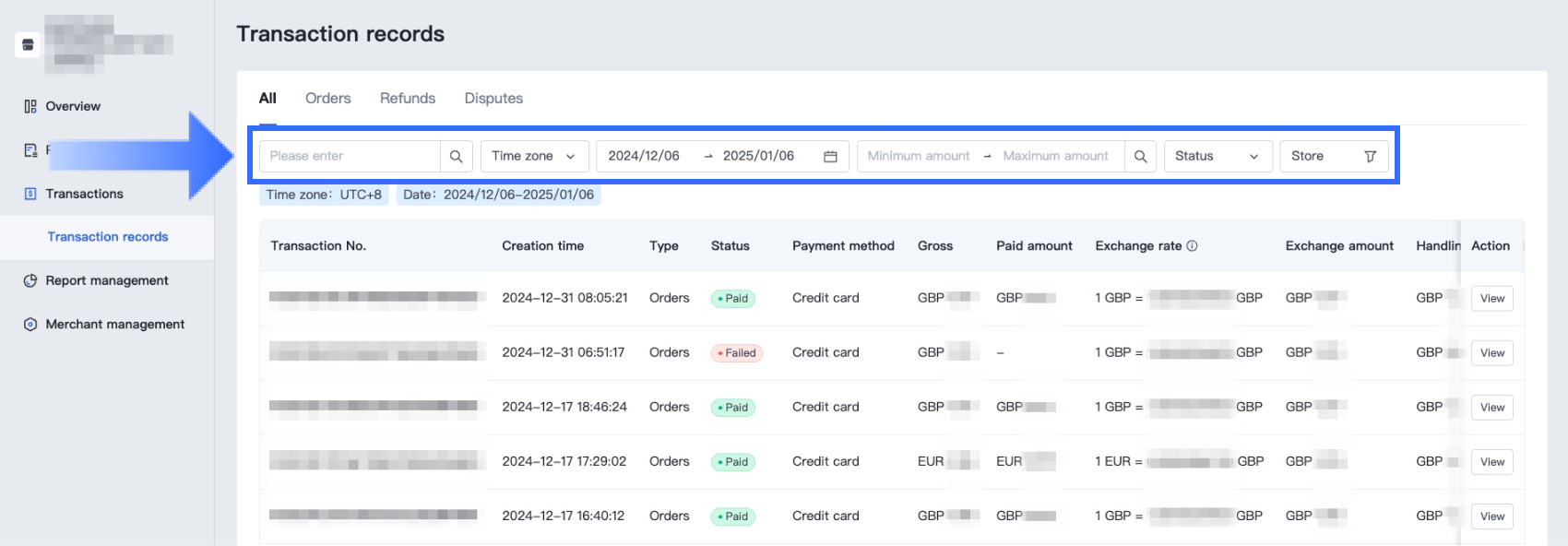Image resolution: width=1568 pixels, height=546 pixels.
Task: Click the Type column header
Action: click(663, 246)
